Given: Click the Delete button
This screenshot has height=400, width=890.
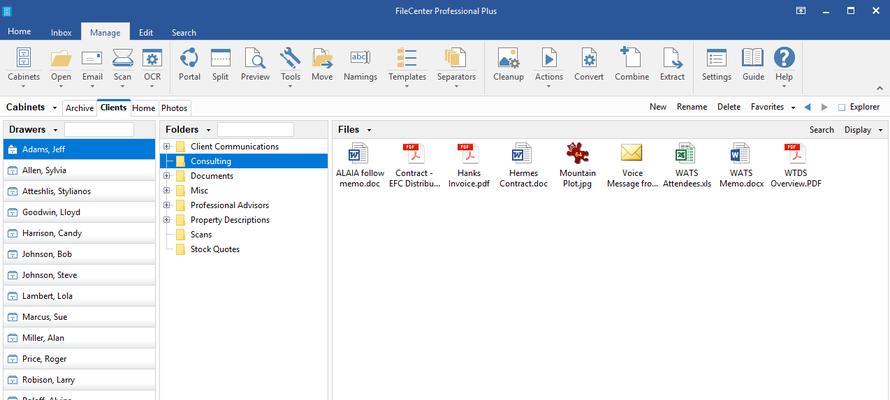Looking at the screenshot, I should pyautogui.click(x=729, y=107).
